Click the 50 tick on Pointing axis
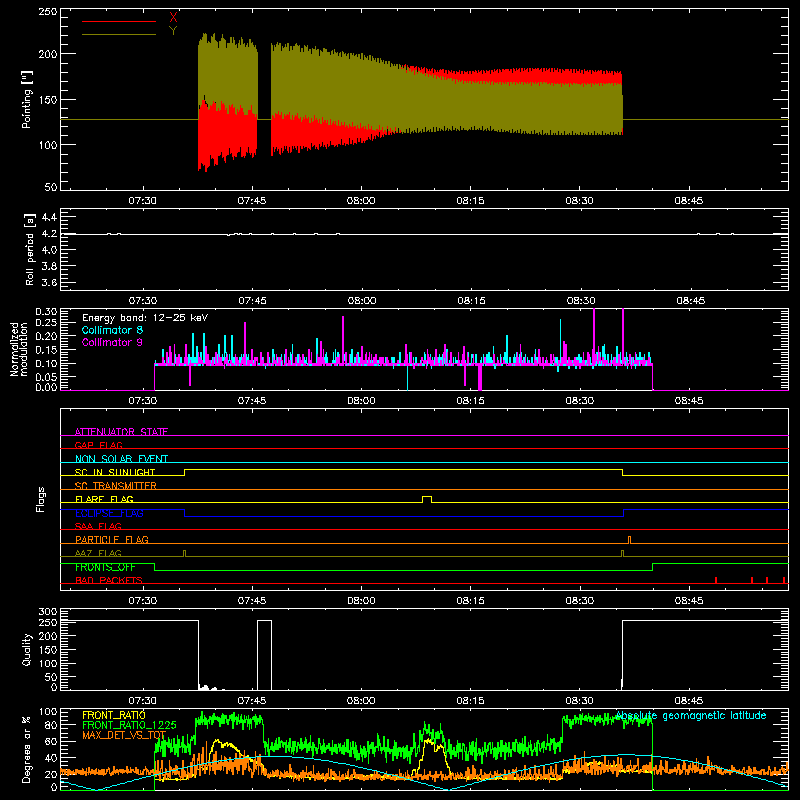This screenshot has height=800, width=800. pyautogui.click(x=51, y=187)
